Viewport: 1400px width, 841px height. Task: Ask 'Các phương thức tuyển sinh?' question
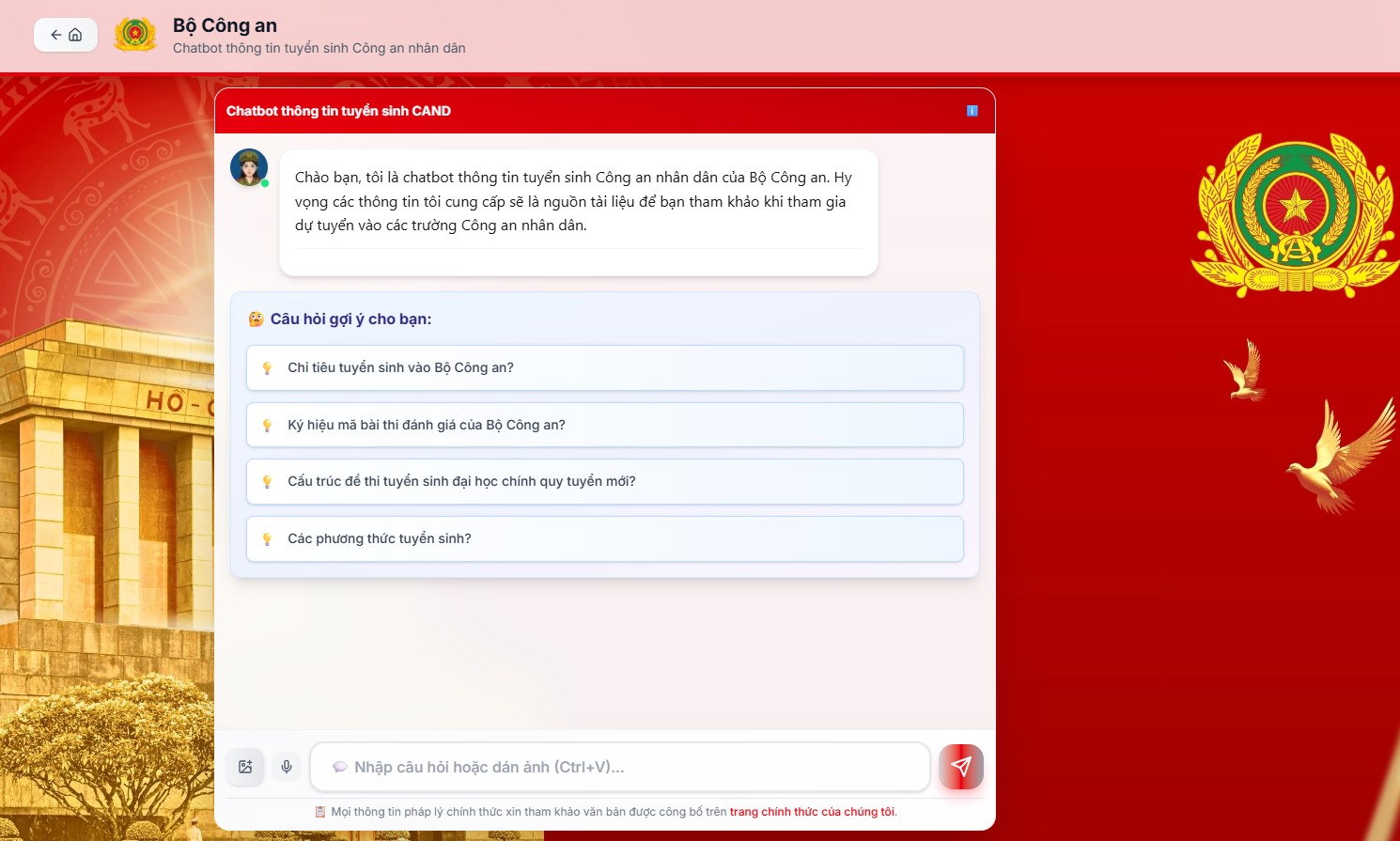pyautogui.click(x=605, y=538)
